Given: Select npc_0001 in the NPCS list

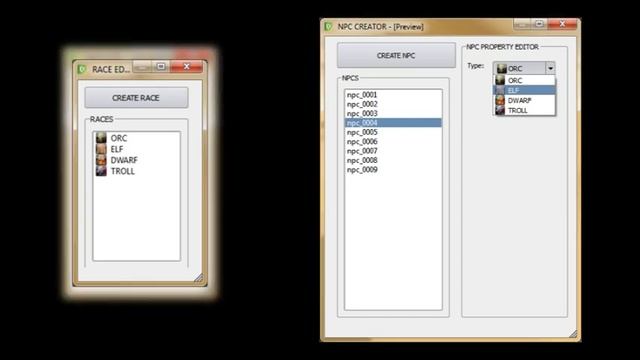Looking at the screenshot, I should (x=393, y=95).
